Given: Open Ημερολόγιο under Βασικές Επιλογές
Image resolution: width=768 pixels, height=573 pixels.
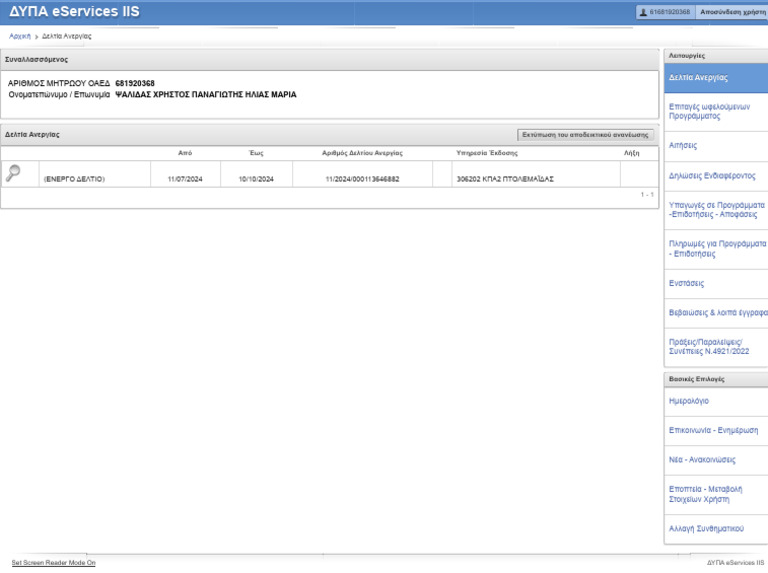Looking at the screenshot, I should pos(716,401).
